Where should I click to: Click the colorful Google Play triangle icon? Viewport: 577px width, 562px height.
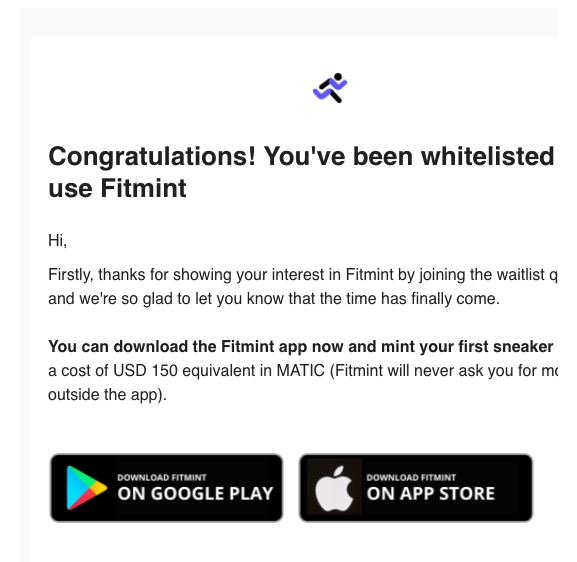[x=86, y=488]
